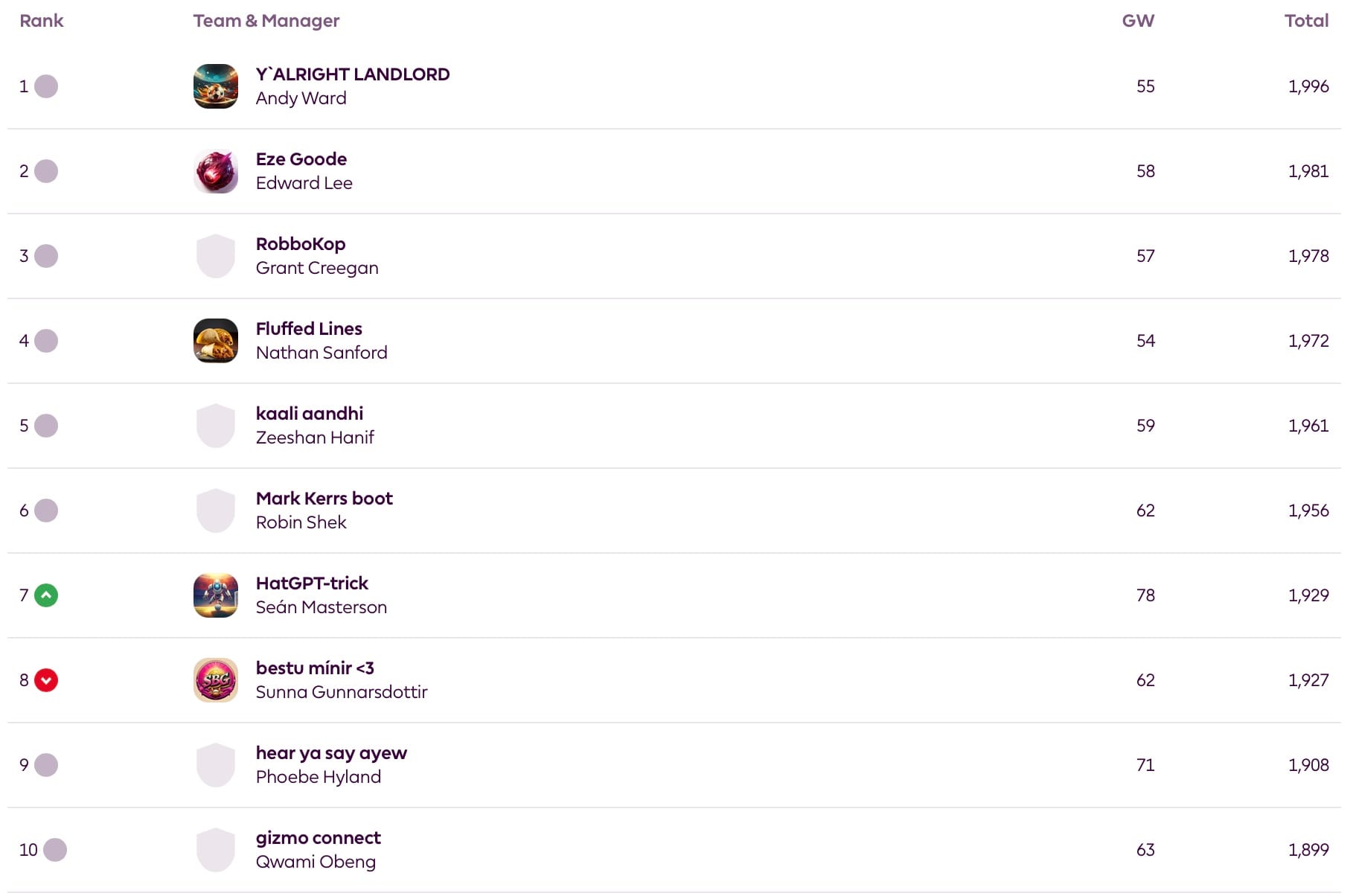Open hear ya say ayew team

331,753
